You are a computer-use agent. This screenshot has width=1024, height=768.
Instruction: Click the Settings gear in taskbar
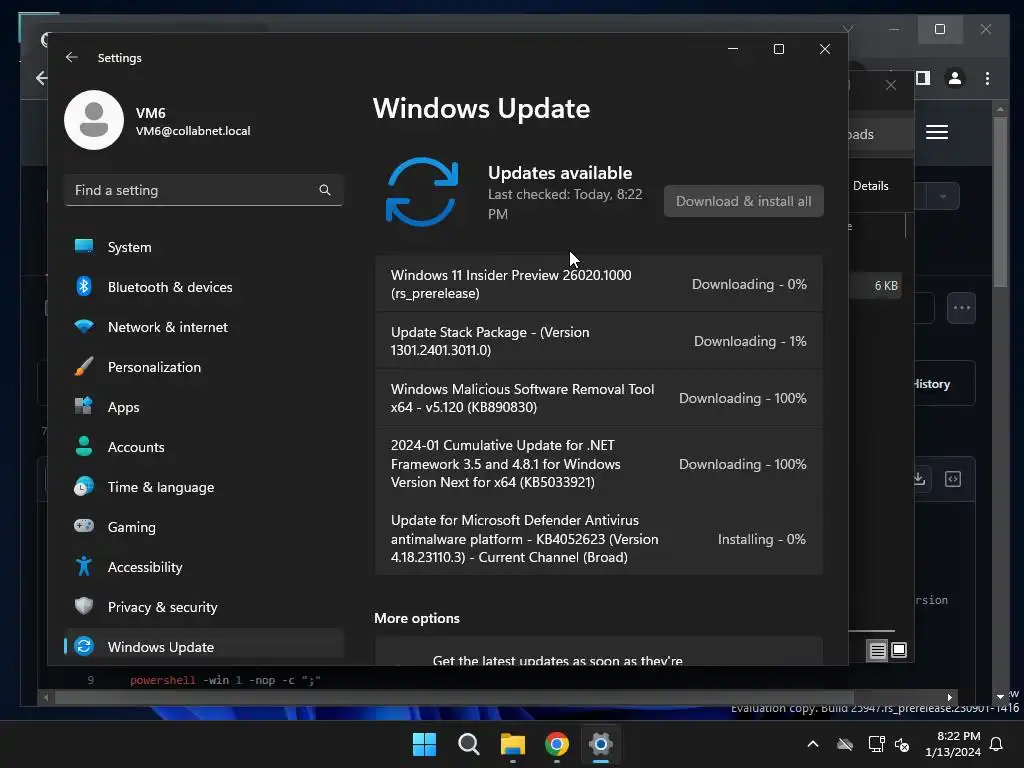click(601, 744)
